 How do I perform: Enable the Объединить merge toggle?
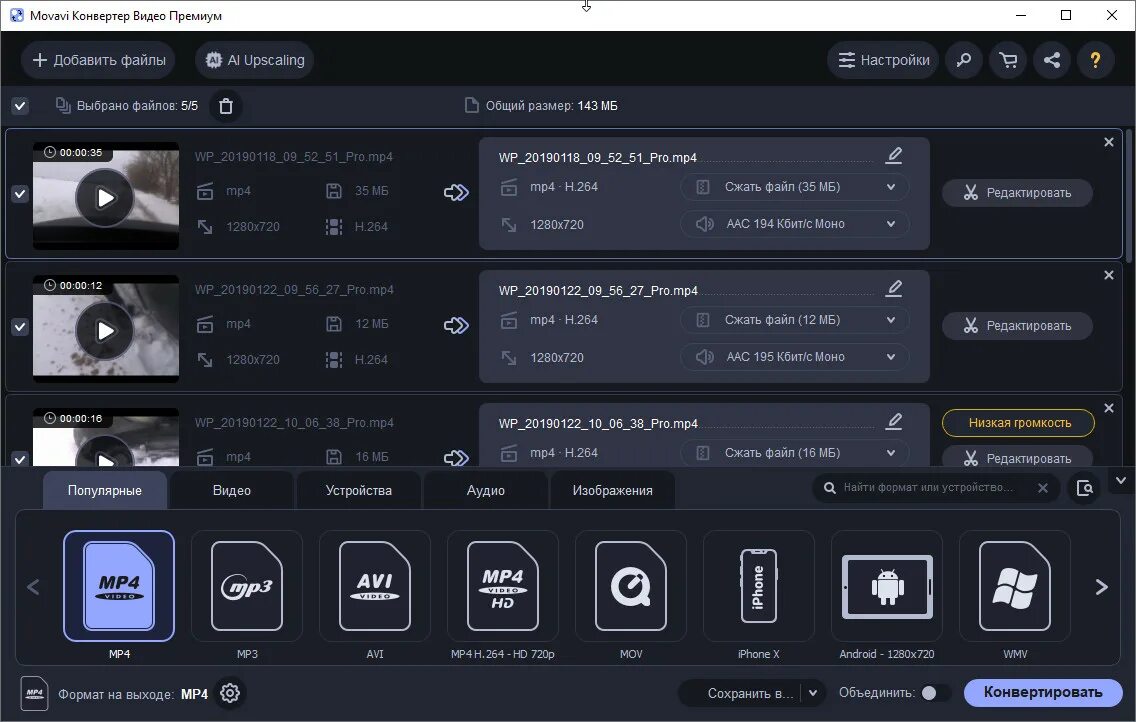click(x=934, y=691)
